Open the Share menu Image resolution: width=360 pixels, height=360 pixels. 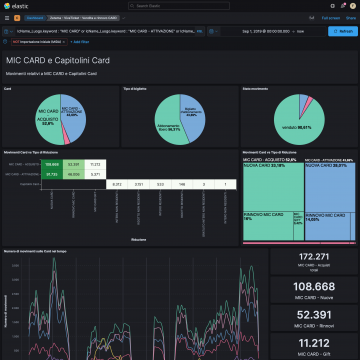coord(351,18)
